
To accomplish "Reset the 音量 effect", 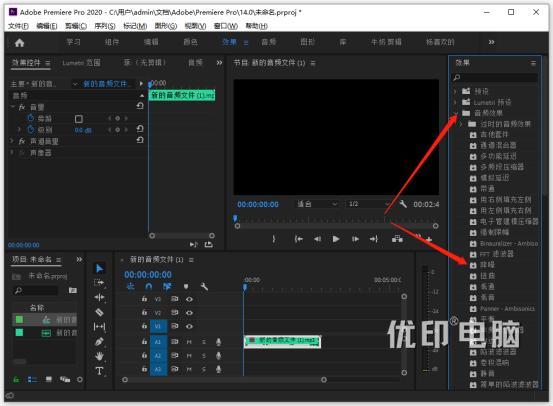I will tap(140, 106).
